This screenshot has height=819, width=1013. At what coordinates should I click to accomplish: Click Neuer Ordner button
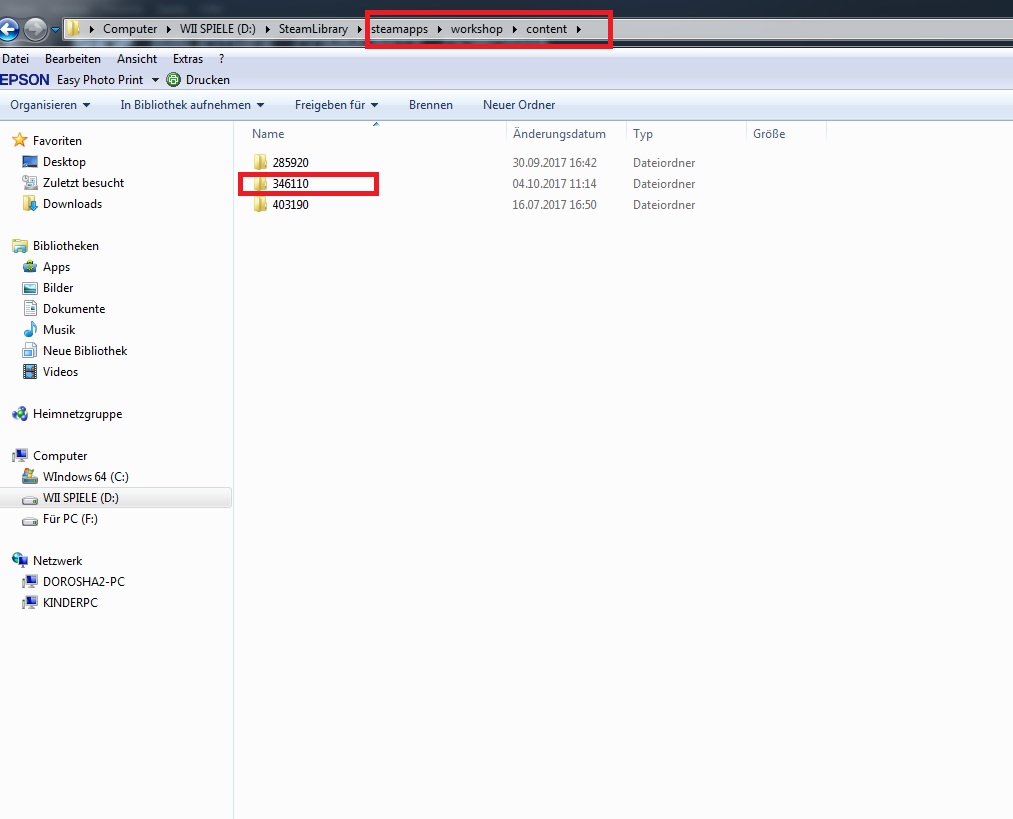[519, 105]
